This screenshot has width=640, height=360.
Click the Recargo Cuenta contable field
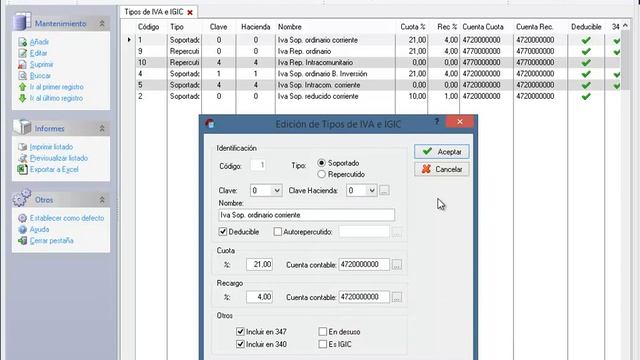click(364, 297)
